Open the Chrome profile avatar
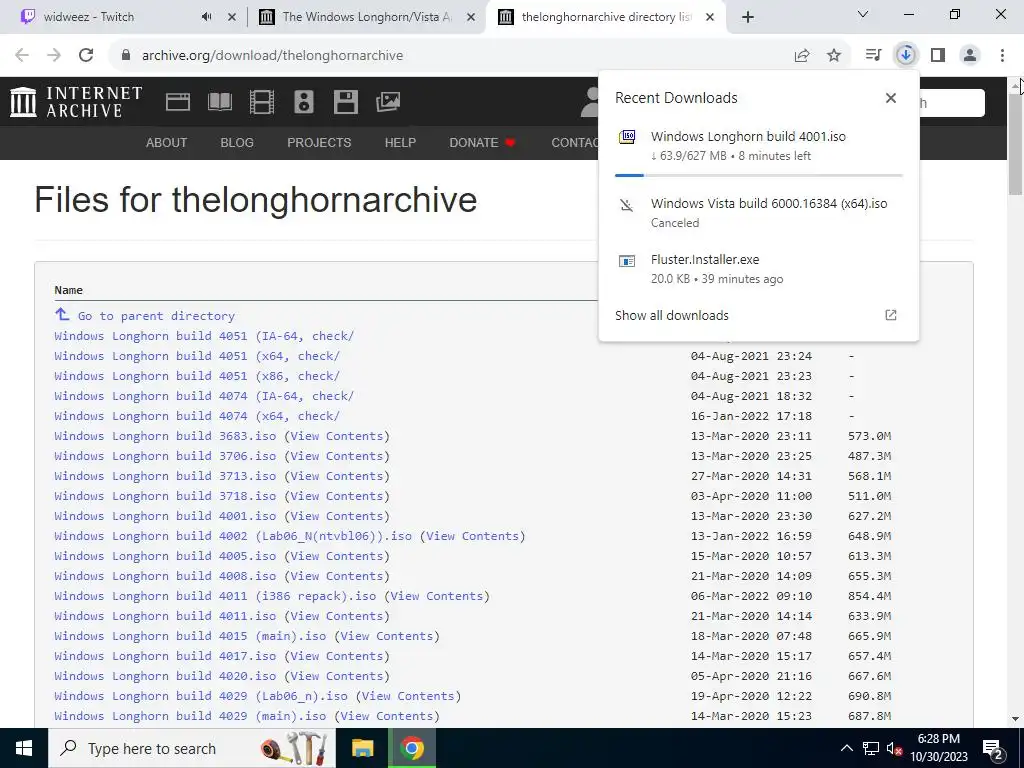Viewport: 1024px width, 768px height. [x=970, y=56]
